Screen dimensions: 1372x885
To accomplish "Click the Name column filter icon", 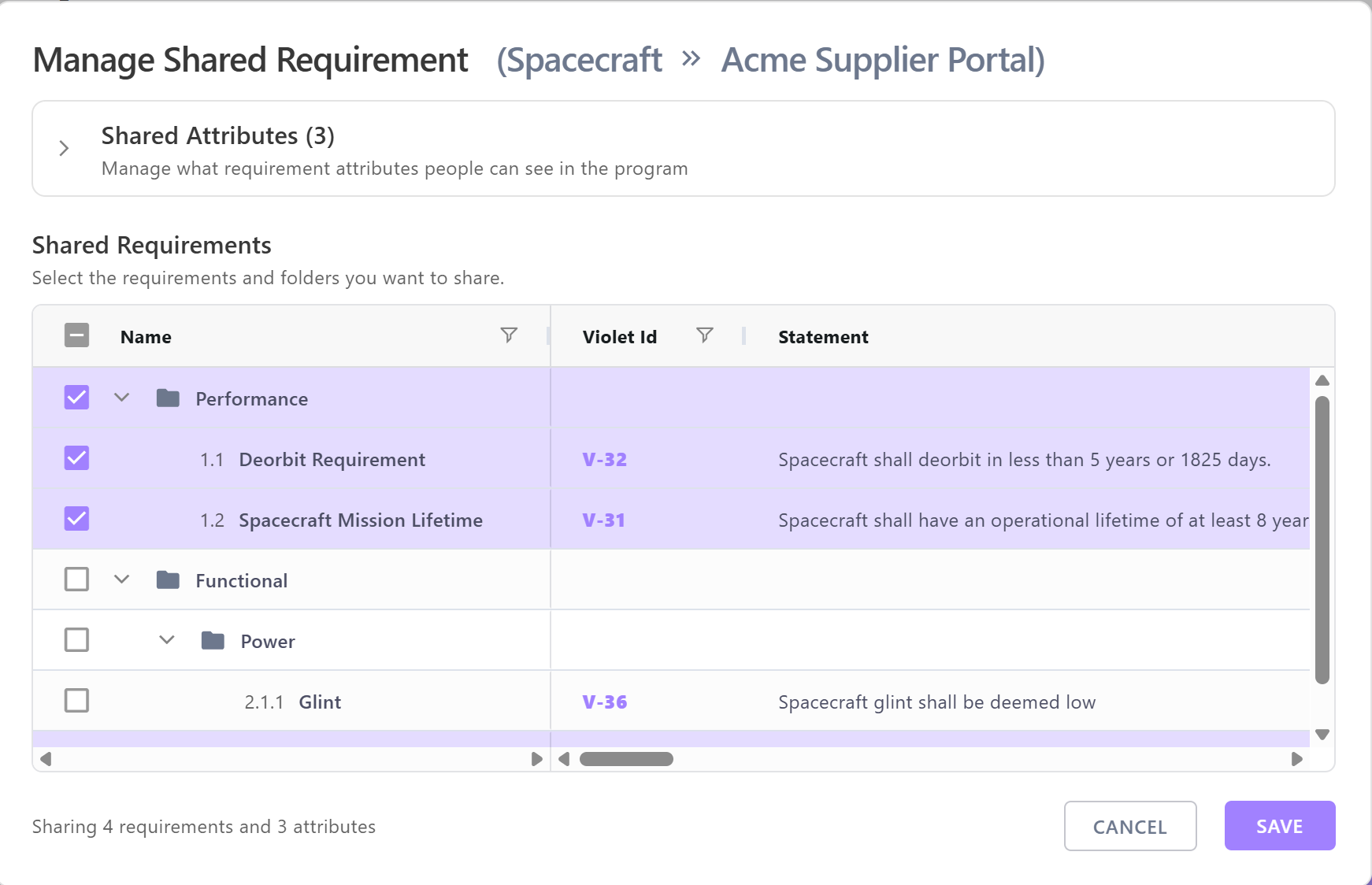I will click(x=509, y=335).
